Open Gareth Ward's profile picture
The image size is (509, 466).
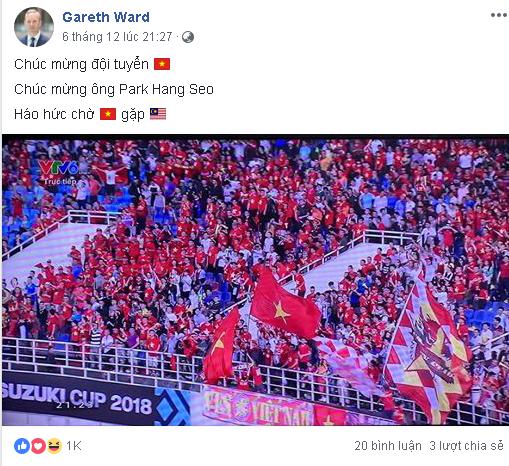[x=34, y=27]
